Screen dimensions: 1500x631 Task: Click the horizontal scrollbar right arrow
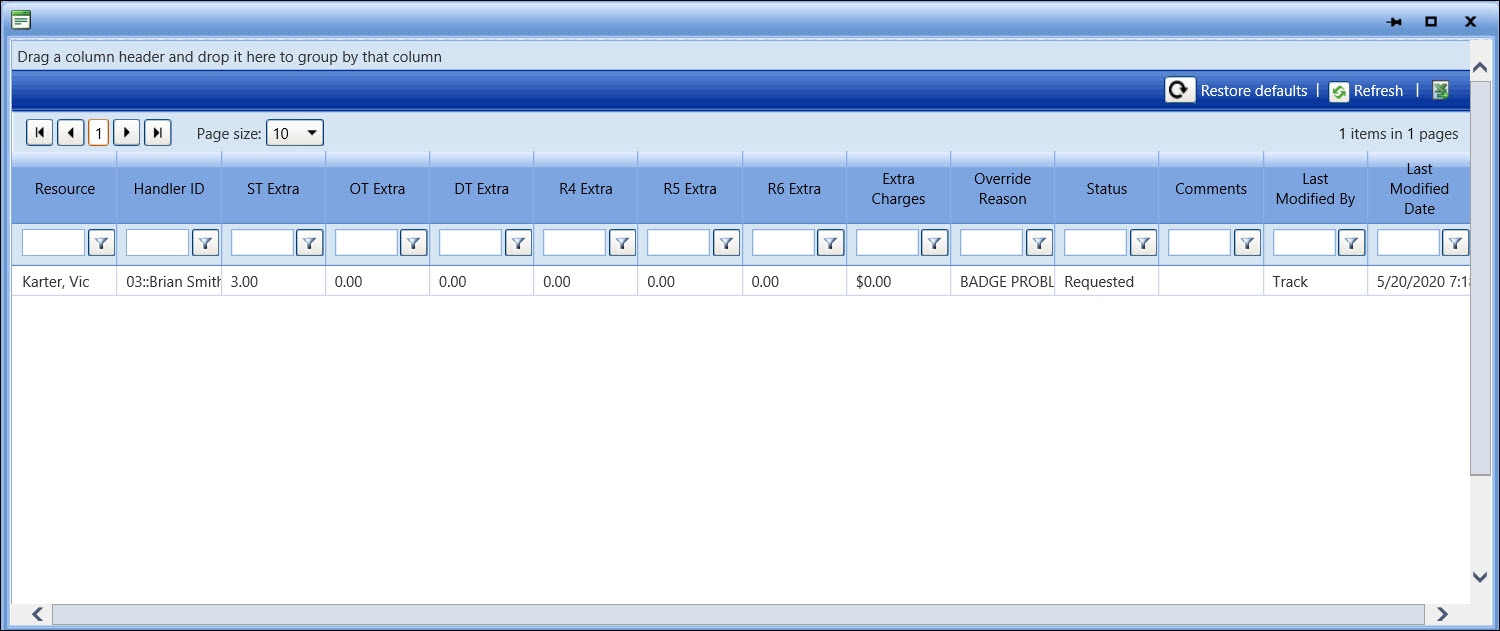pos(1442,614)
